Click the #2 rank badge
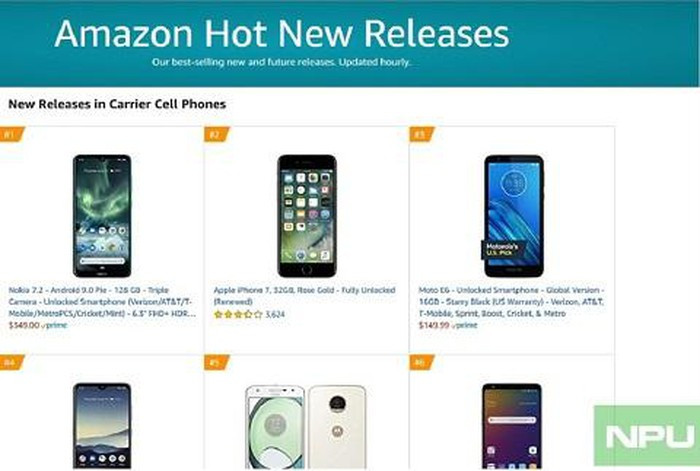This screenshot has width=700, height=471. point(217,134)
